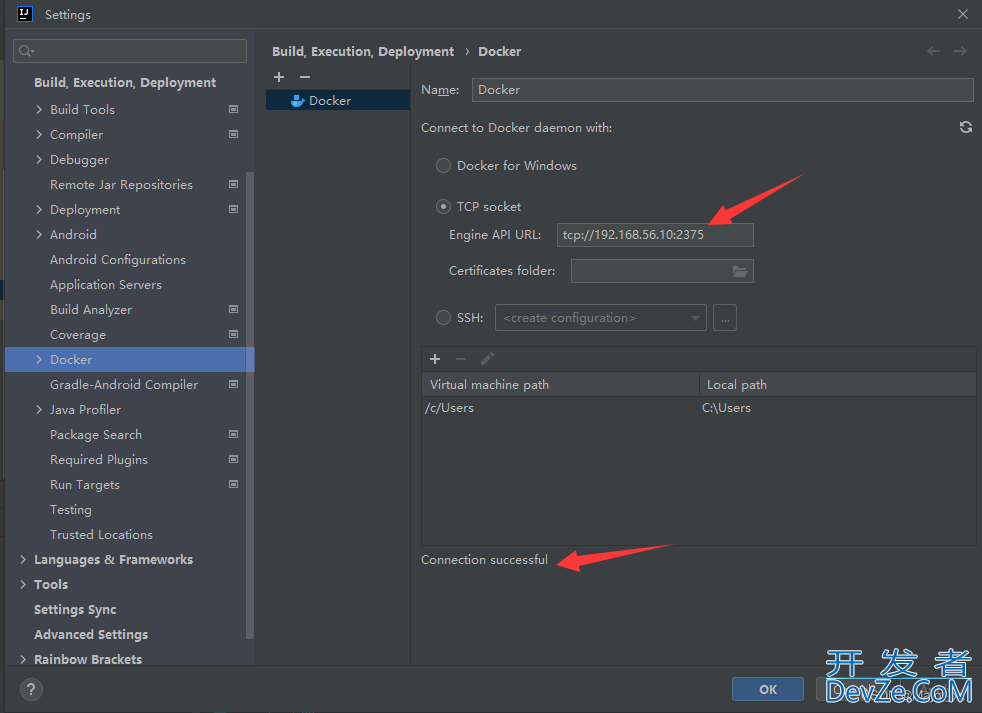This screenshot has width=982, height=713.
Task: Open Application Servers settings
Action: [x=106, y=284]
